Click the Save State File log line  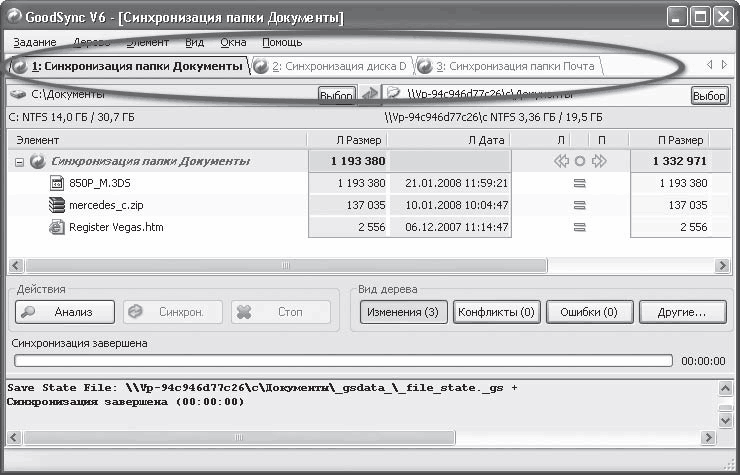click(262, 388)
